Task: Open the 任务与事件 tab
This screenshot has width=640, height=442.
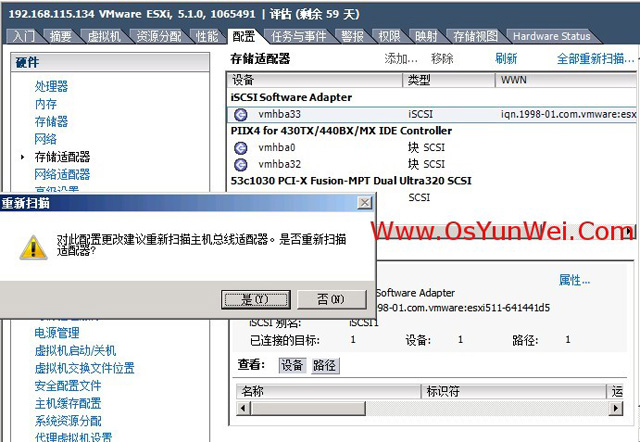Action: point(298,36)
